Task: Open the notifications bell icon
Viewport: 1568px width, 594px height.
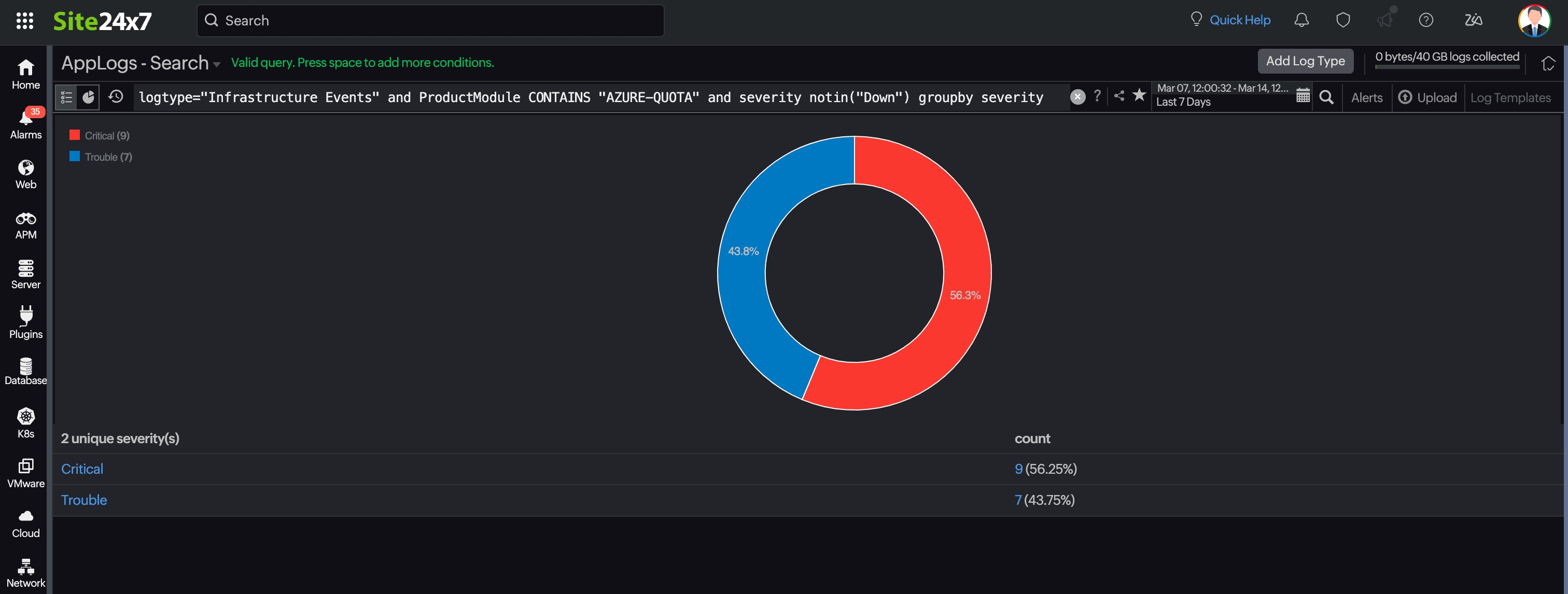Action: click(1301, 20)
